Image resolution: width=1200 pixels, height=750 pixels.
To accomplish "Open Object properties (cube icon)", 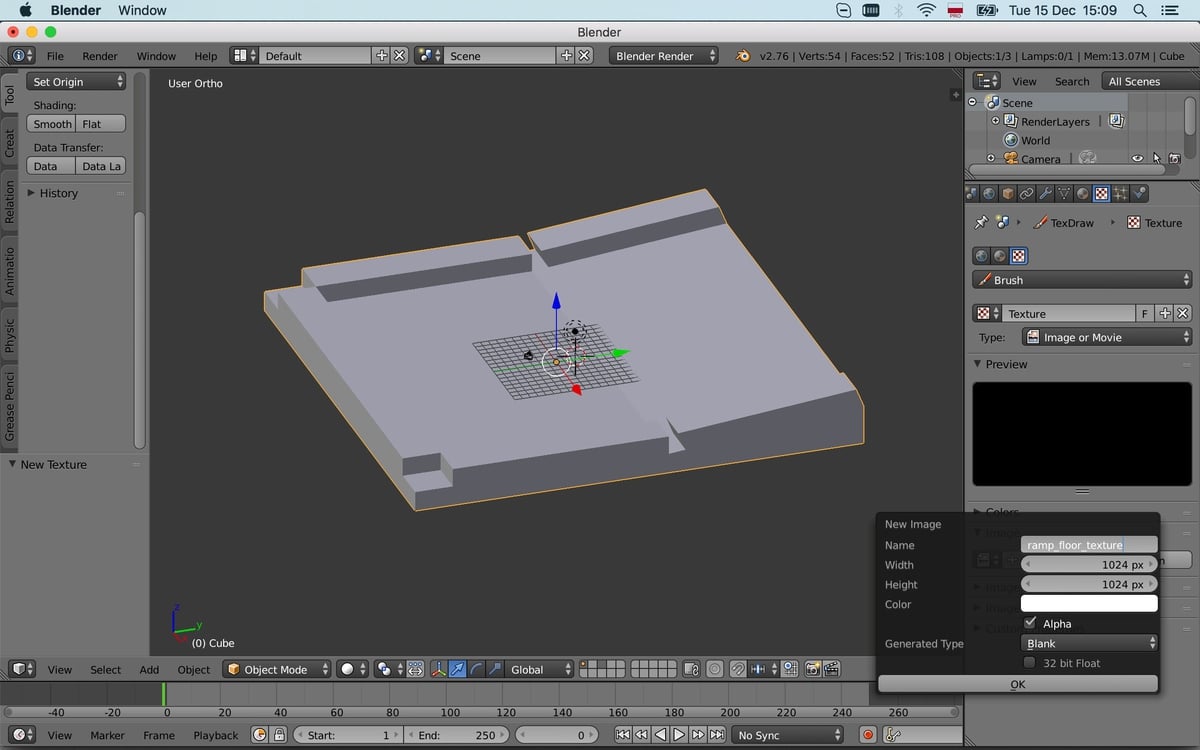I will 1008,193.
